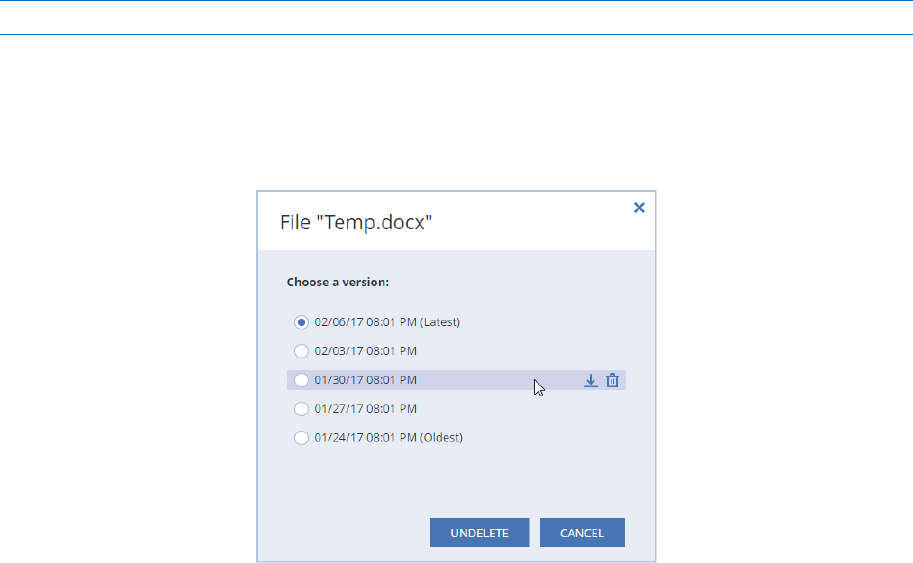Close the Temp.docx dialog

tap(639, 207)
